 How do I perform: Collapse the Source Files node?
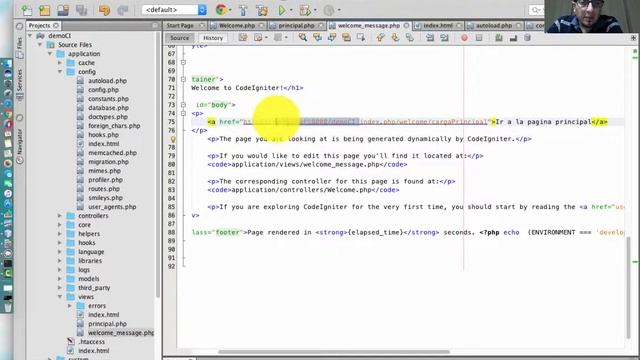coord(40,45)
